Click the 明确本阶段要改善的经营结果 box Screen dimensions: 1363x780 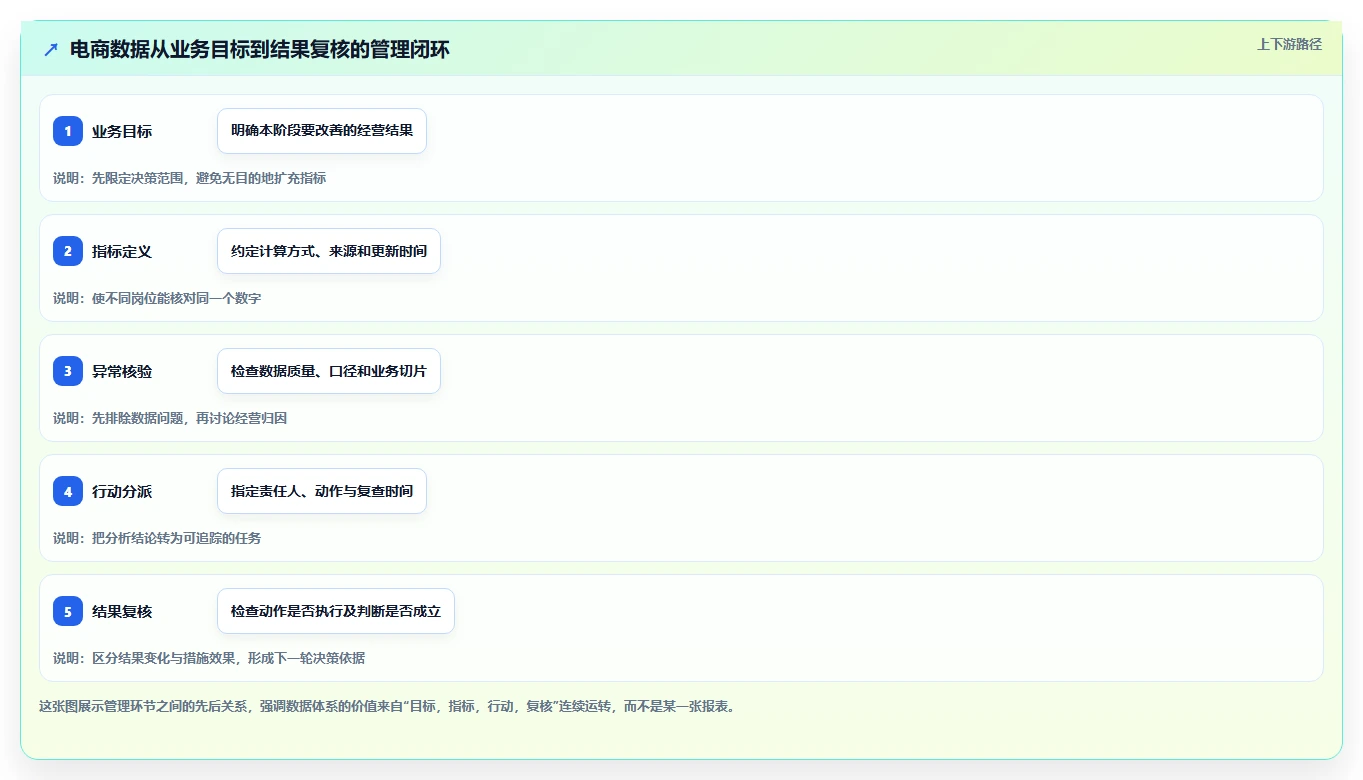pos(322,131)
